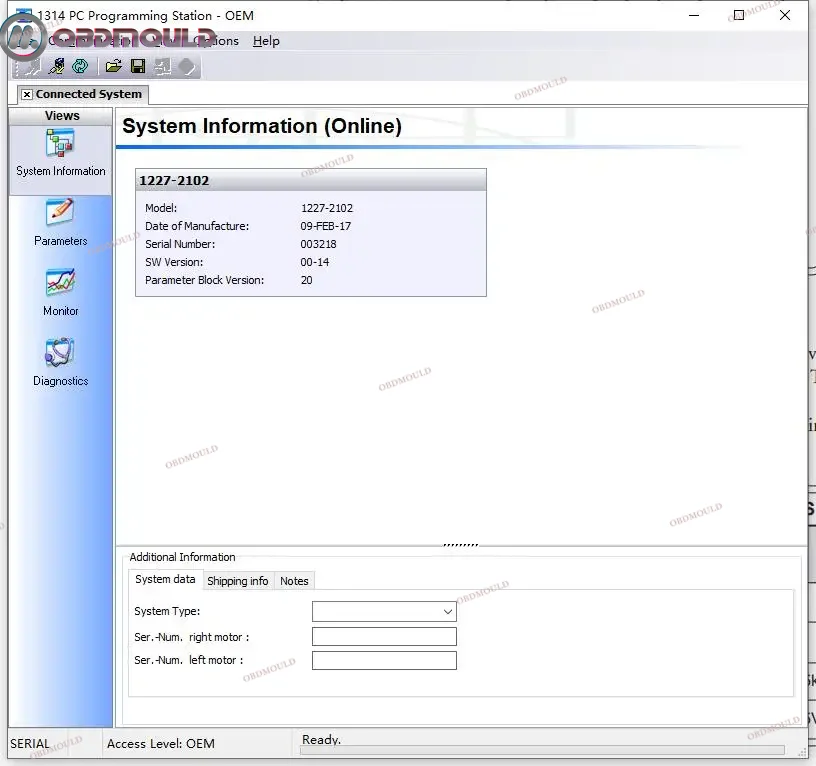Maximize the programming station window
Viewport: 816px width, 766px height.
coord(738,15)
